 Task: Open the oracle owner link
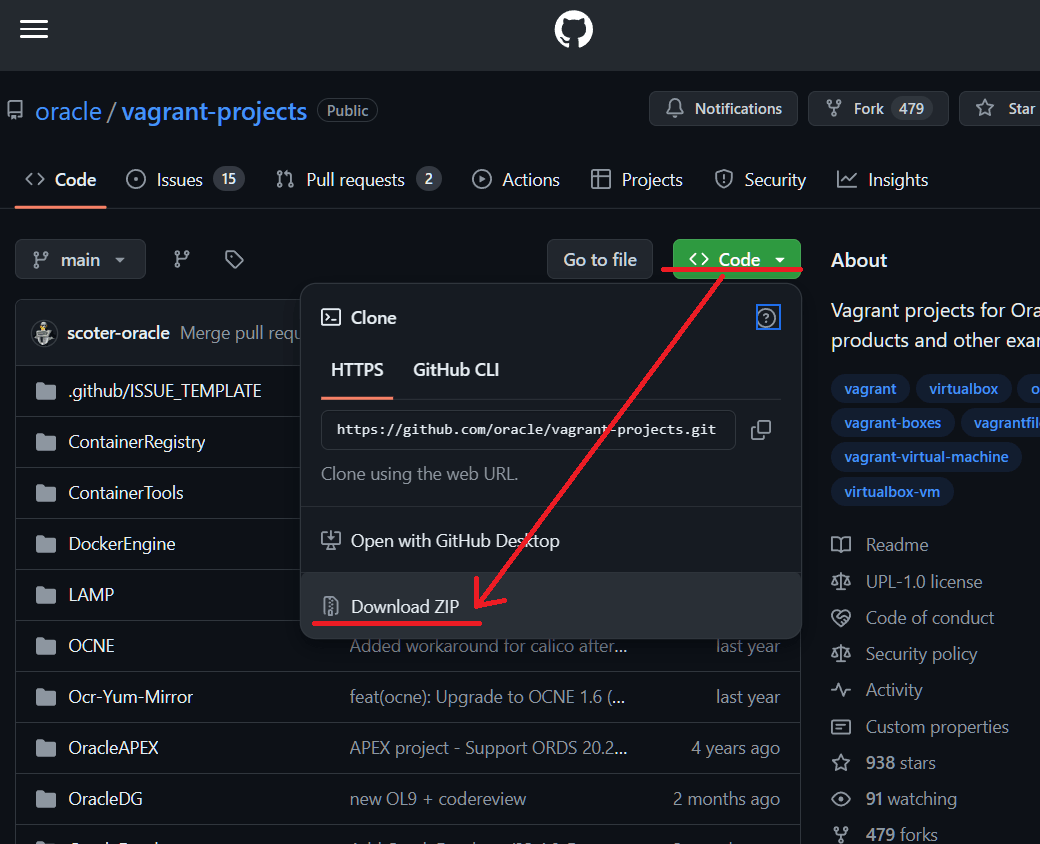click(x=68, y=111)
